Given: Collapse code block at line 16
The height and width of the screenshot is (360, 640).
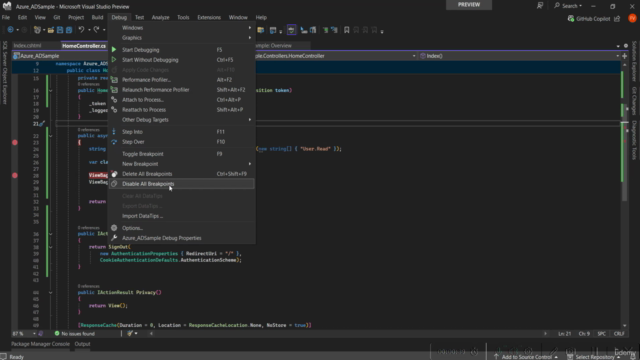Looking at the screenshot, I should click(x=51, y=91).
